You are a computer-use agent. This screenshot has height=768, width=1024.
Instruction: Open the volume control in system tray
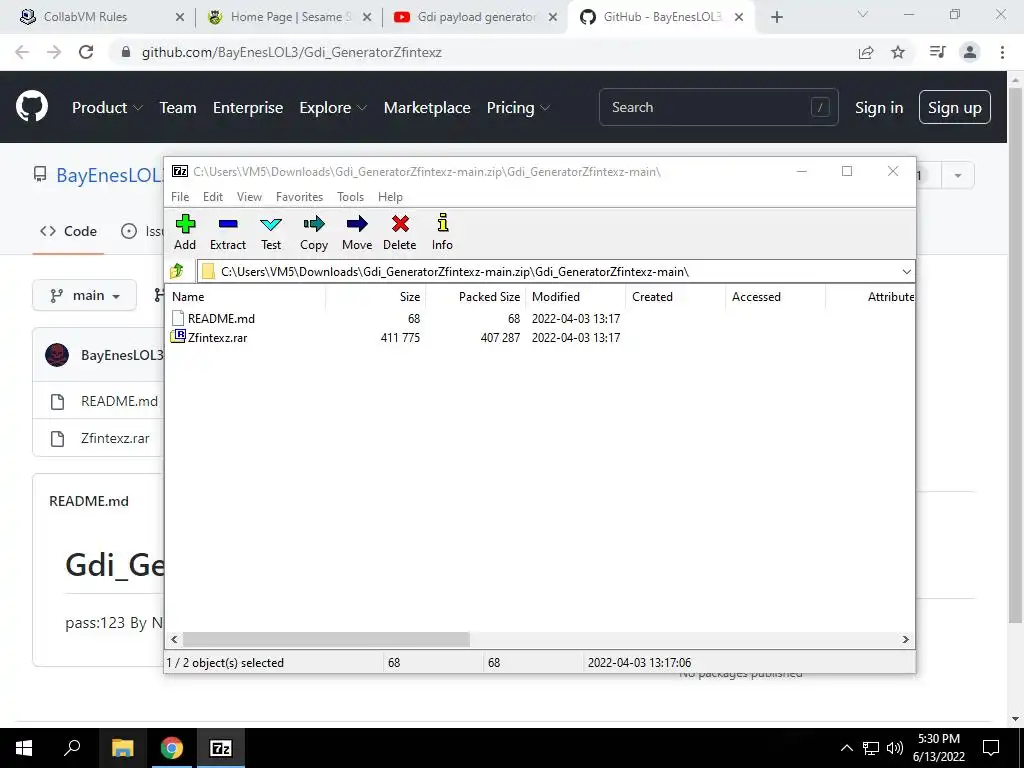[895, 748]
